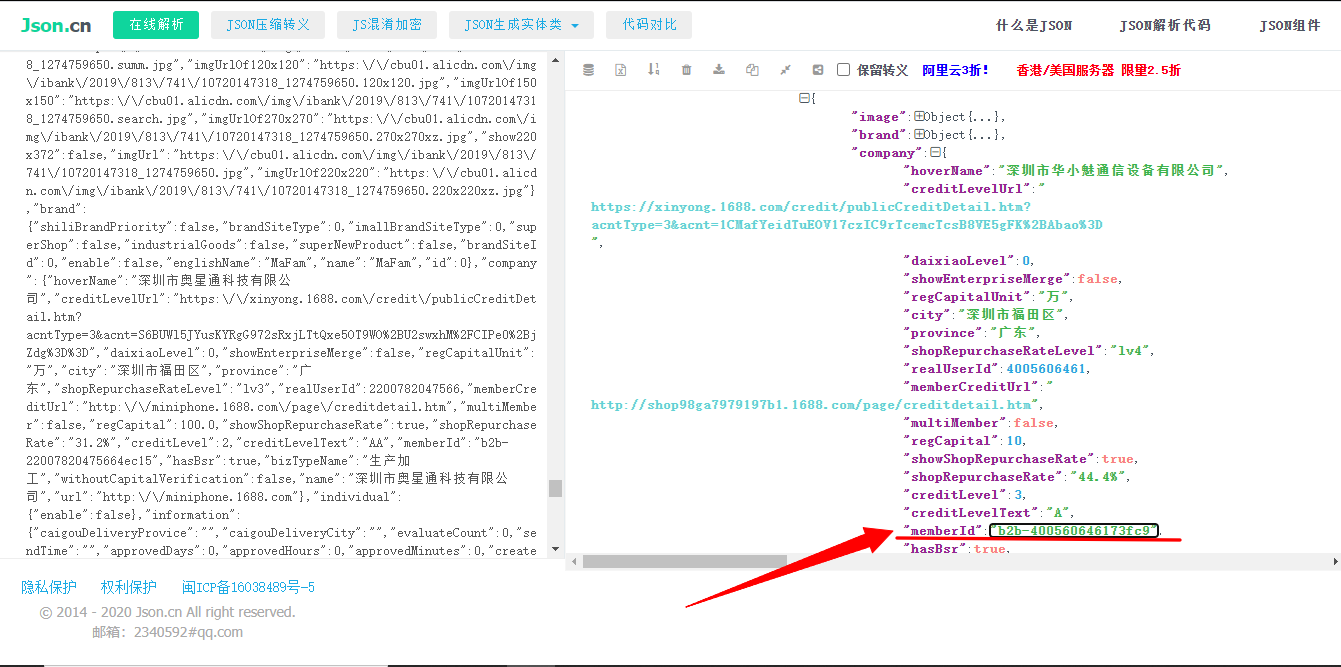Click the compress arrows icon
Image resolution: width=1341 pixels, height=667 pixels.
tap(785, 70)
